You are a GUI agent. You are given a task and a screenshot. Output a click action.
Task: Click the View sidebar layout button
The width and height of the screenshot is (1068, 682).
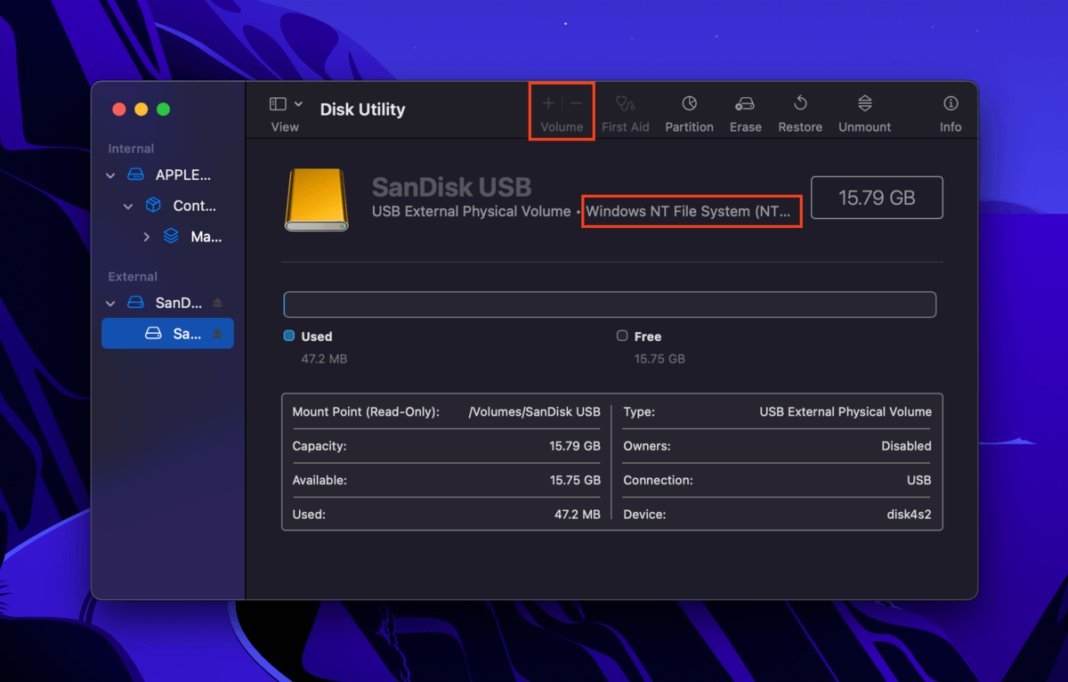coord(276,103)
